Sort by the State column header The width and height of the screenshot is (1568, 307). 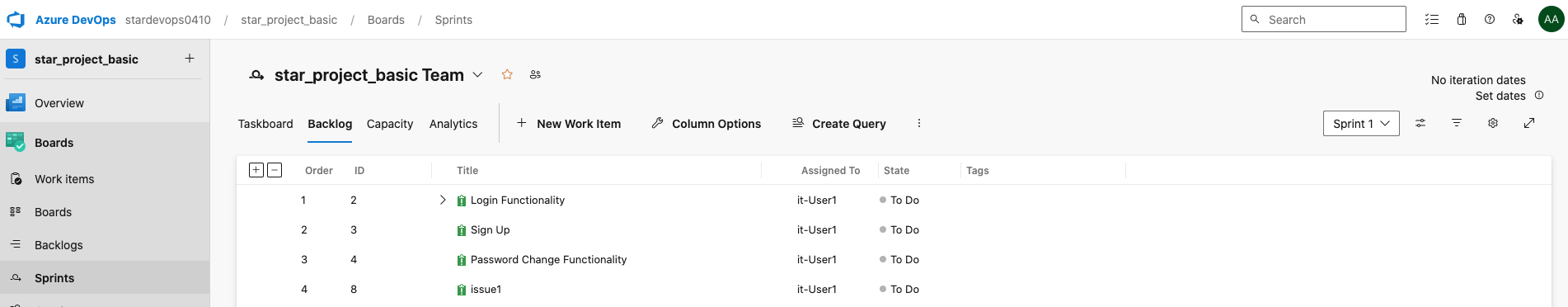point(896,171)
